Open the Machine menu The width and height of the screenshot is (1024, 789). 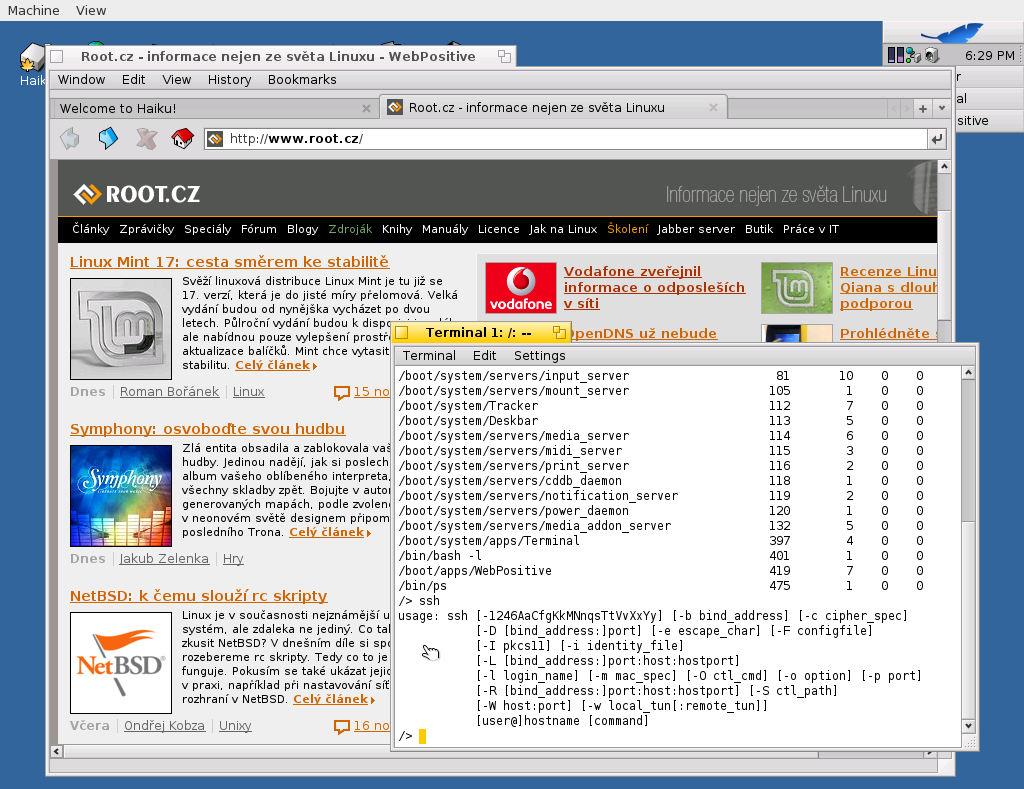(x=33, y=10)
